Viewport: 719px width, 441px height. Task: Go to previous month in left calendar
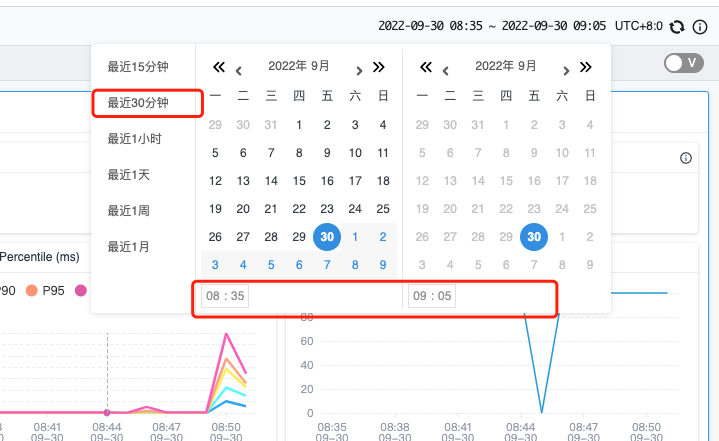point(238,71)
